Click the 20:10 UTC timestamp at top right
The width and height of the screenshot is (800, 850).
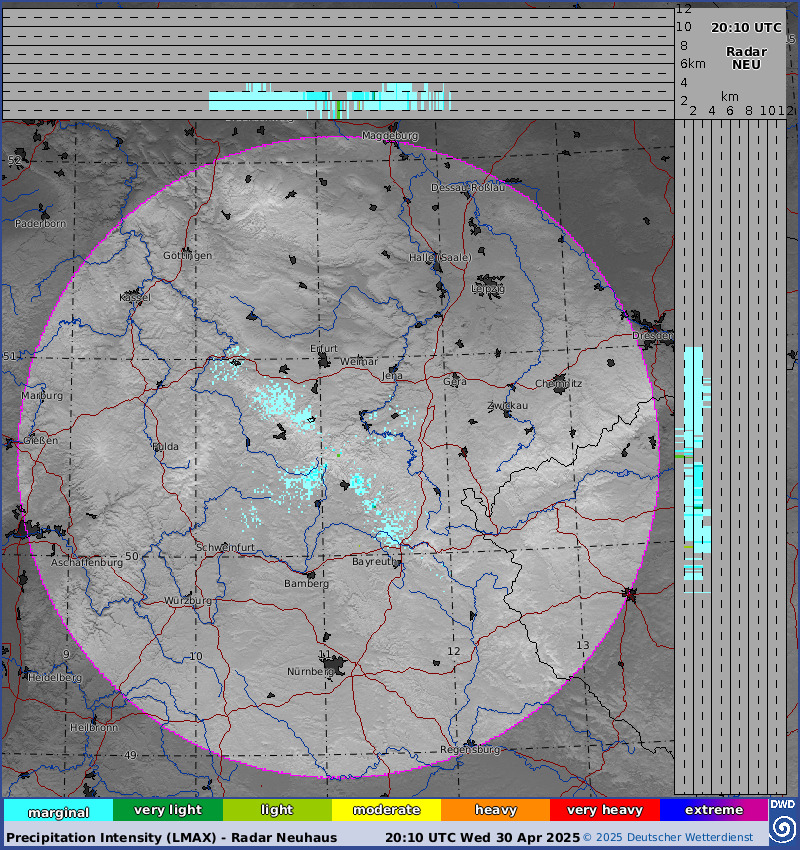click(746, 28)
